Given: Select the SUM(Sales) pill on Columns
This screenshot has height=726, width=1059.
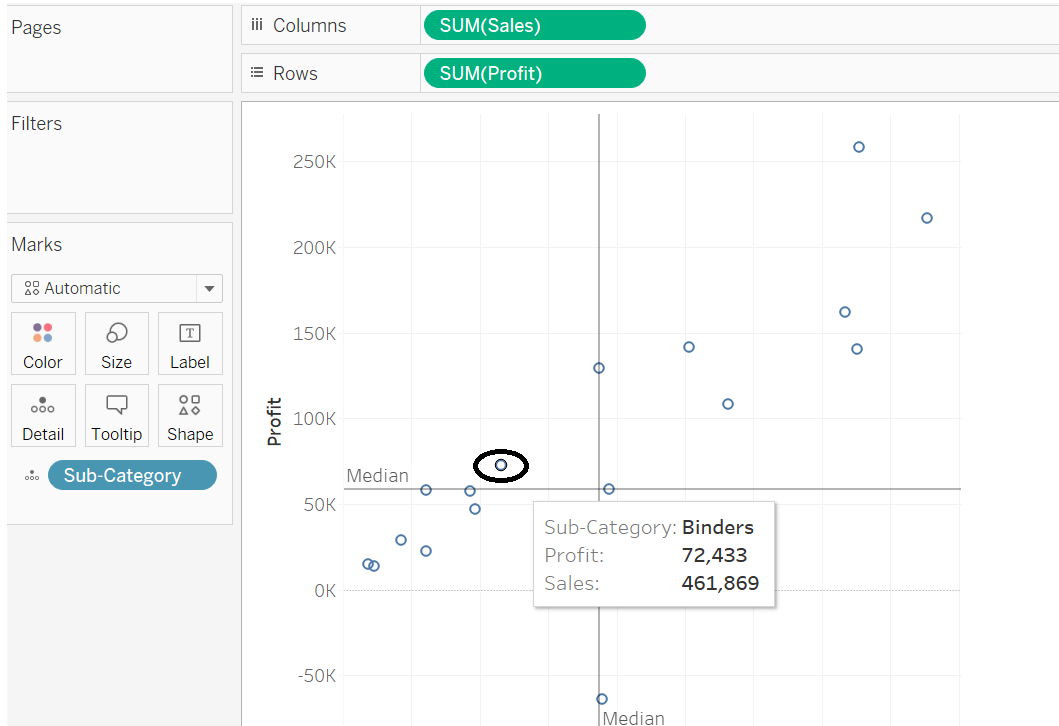Looking at the screenshot, I should (534, 24).
